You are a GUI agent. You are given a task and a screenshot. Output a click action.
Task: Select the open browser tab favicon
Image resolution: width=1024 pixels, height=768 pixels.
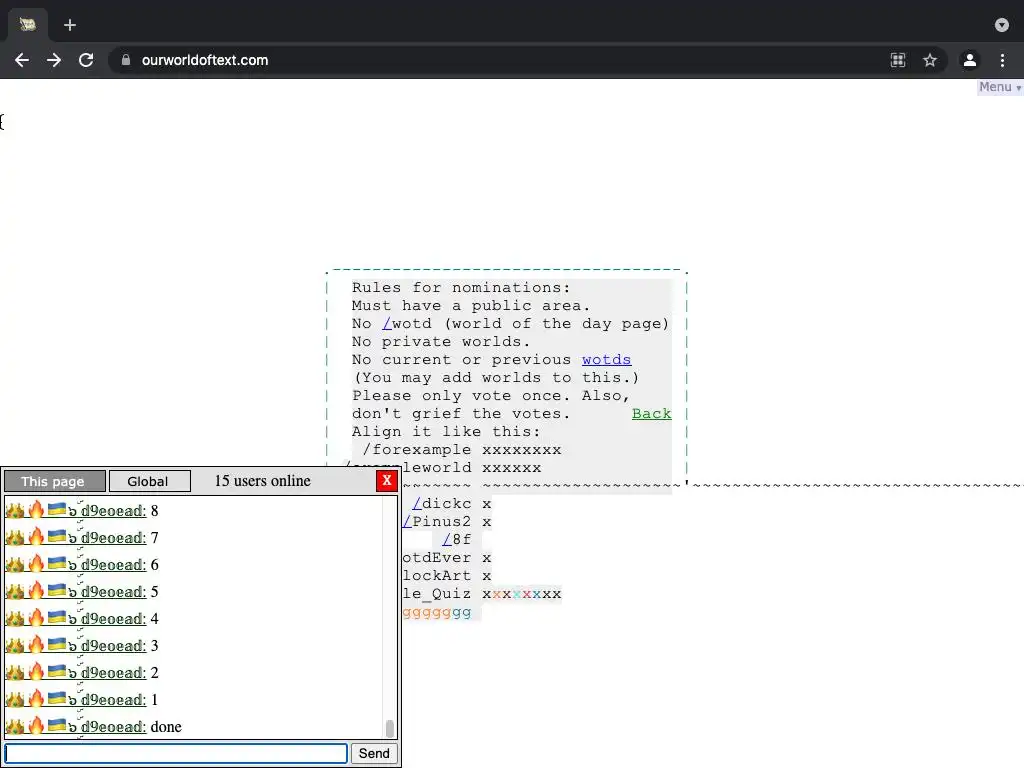[x=27, y=25]
